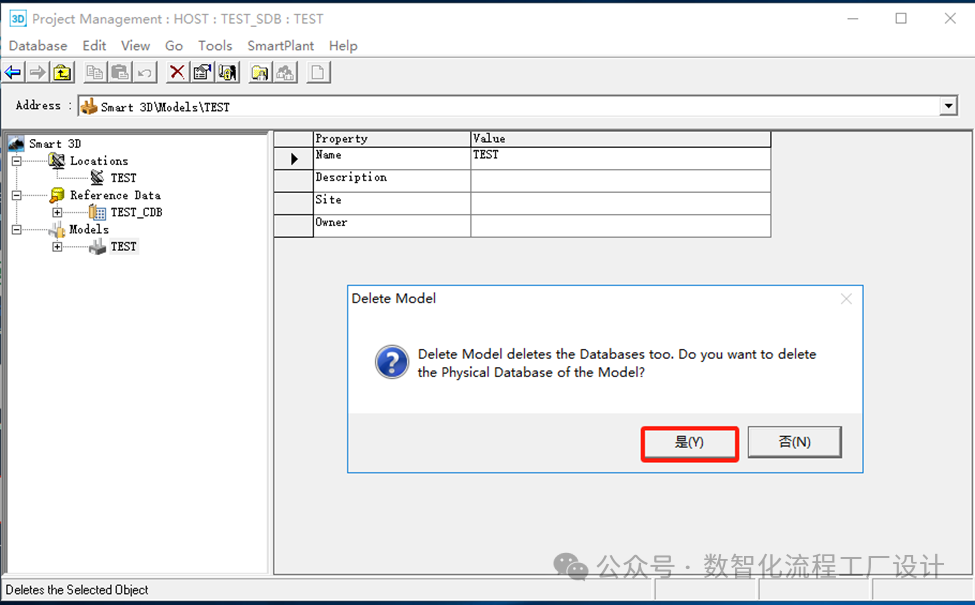This screenshot has height=605, width=975.
Task: Click the Locations label in tree
Action: (x=99, y=161)
